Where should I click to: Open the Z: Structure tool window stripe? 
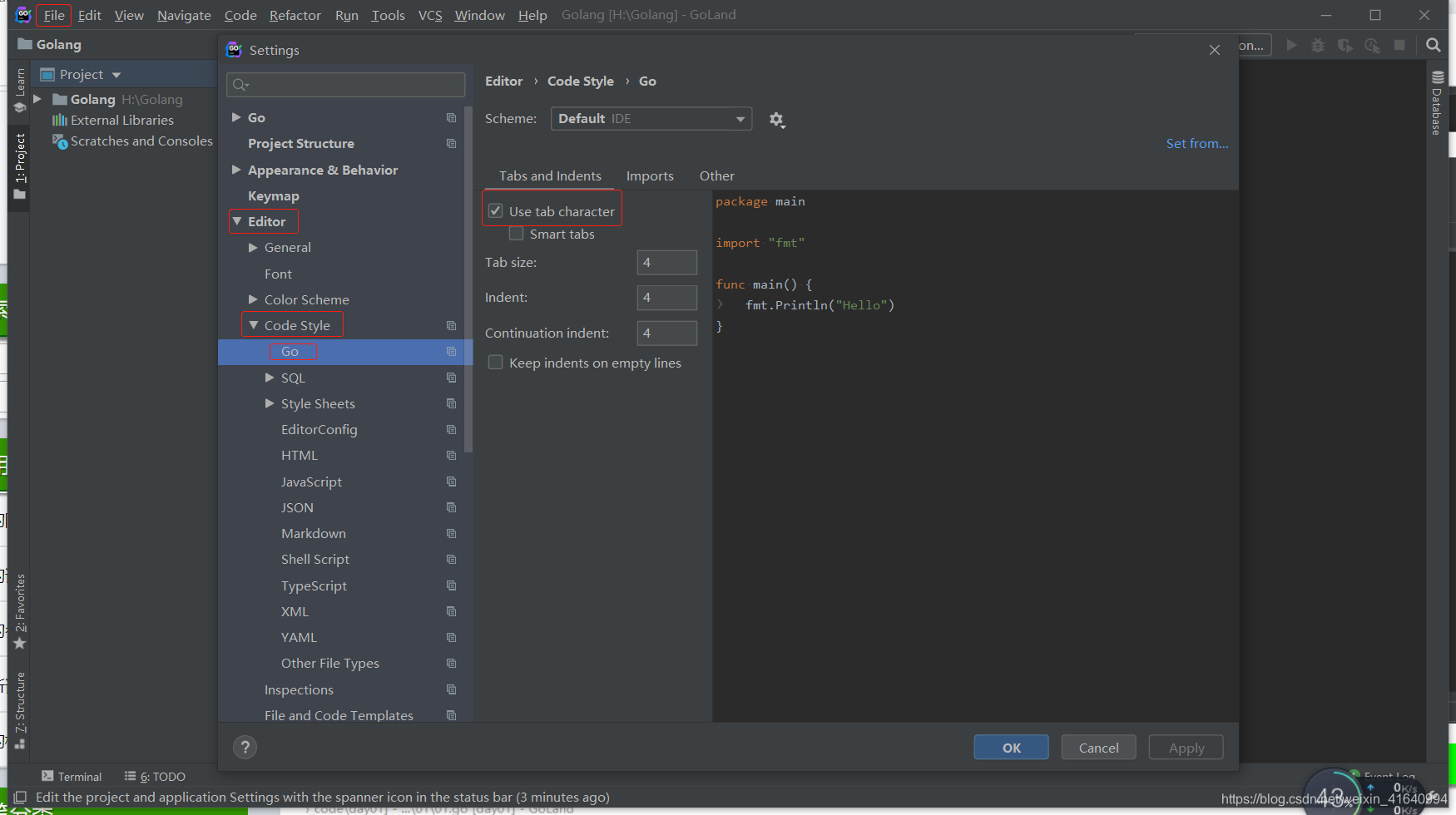20,710
